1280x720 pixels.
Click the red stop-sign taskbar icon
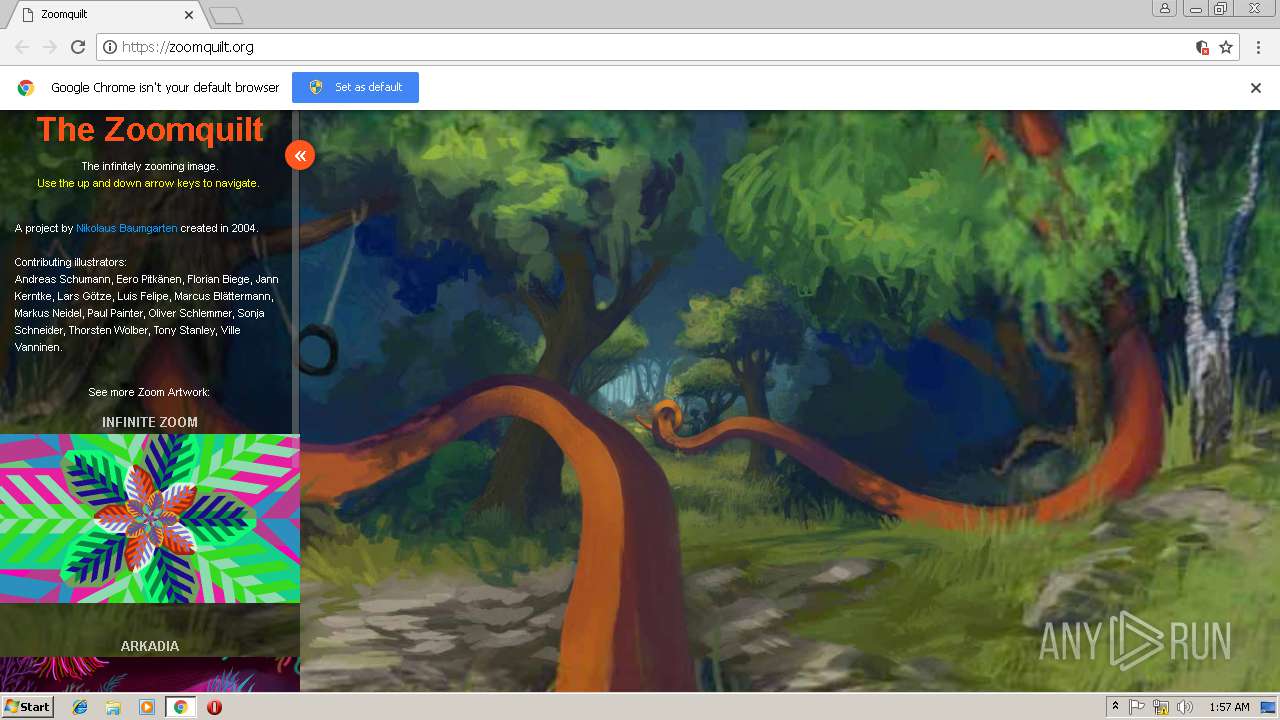click(x=214, y=707)
